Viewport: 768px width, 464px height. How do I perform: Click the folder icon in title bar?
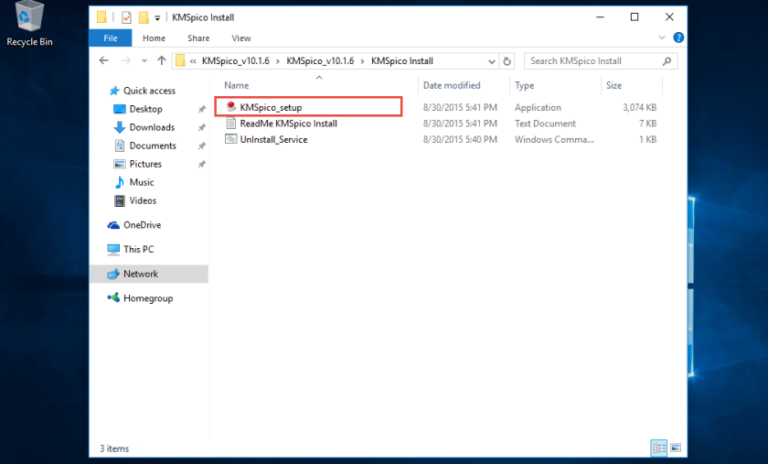[x=101, y=17]
